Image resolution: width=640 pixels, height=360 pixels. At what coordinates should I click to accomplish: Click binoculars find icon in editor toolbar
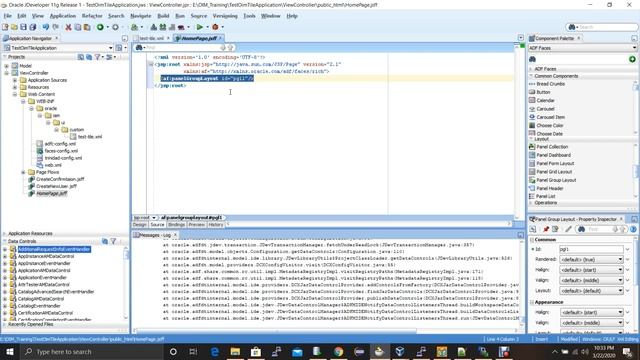(x=139, y=48)
